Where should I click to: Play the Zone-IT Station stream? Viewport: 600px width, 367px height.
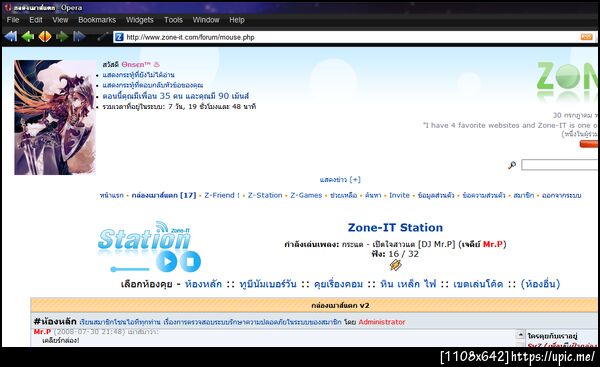(x=166, y=262)
